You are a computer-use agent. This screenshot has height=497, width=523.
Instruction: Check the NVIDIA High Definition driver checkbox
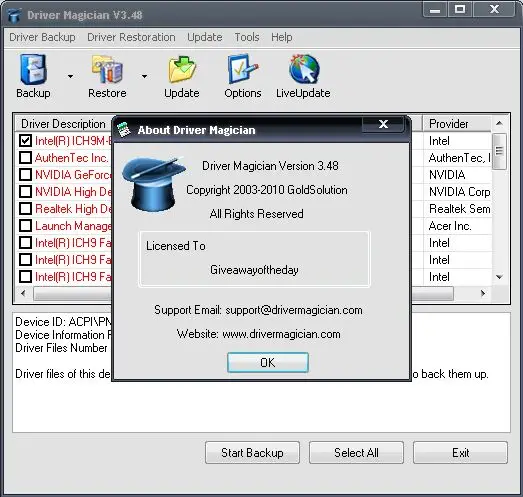pyautogui.click(x=25, y=191)
